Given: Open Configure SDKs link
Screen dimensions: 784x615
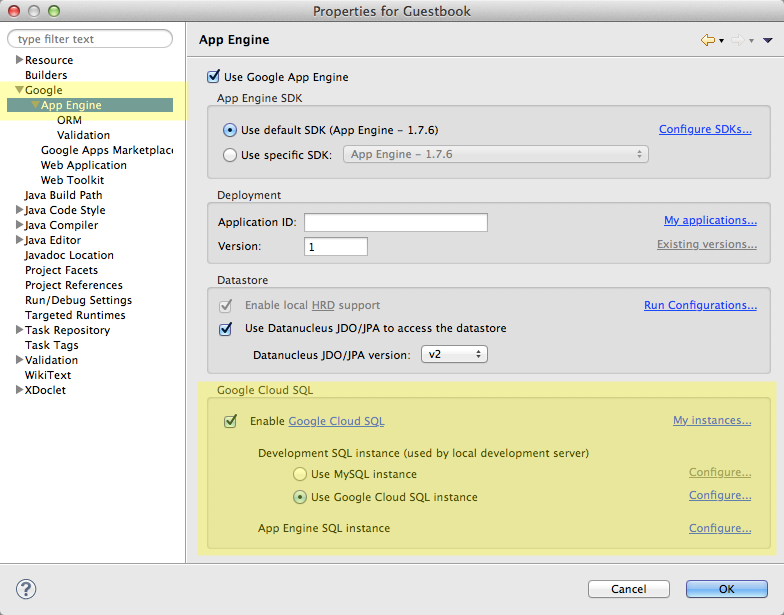Looking at the screenshot, I should coord(705,130).
